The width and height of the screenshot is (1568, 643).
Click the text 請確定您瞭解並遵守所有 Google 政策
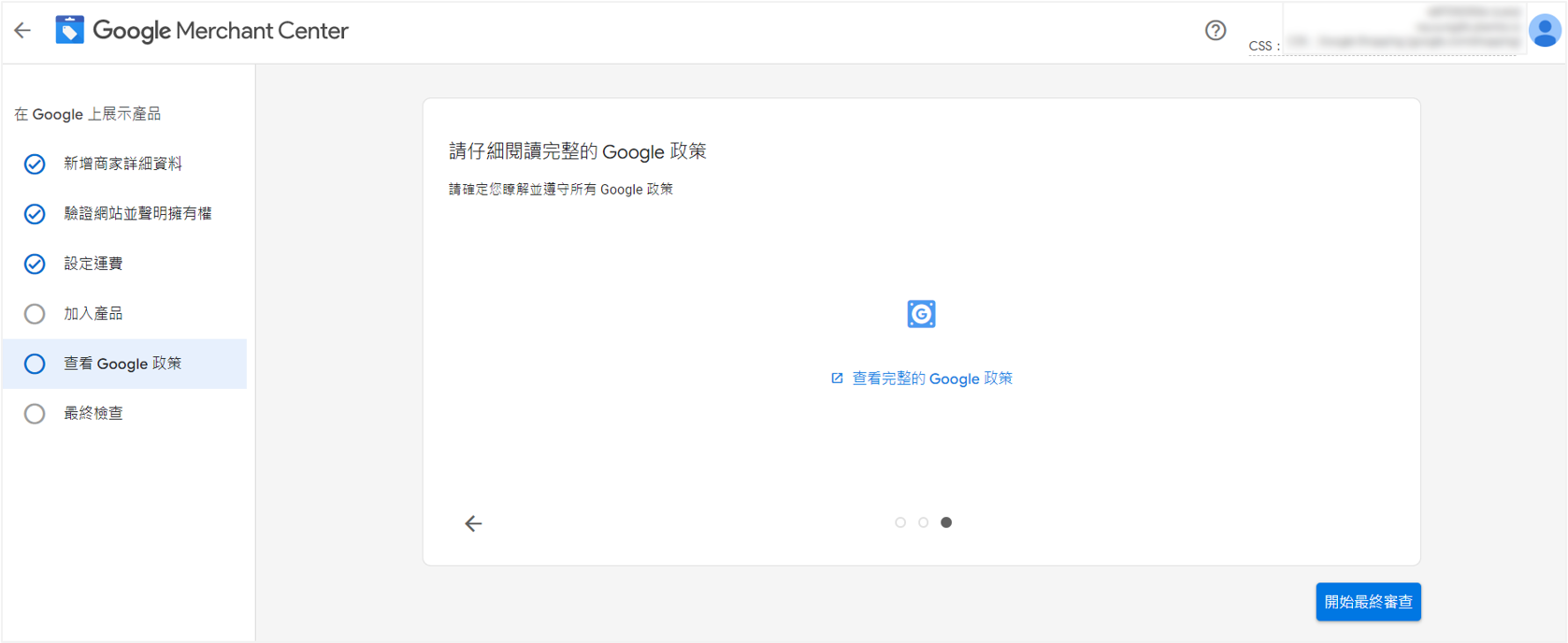click(x=561, y=190)
